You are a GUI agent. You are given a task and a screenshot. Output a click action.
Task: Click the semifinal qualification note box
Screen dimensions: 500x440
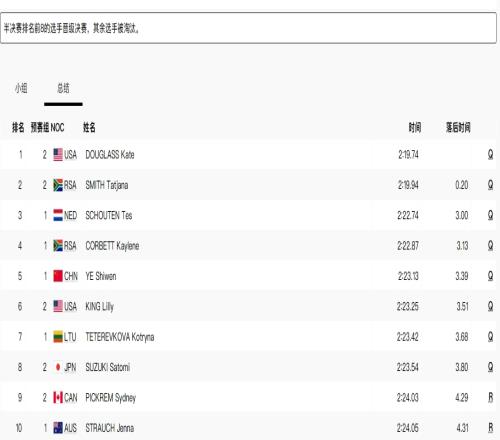click(x=248, y=28)
